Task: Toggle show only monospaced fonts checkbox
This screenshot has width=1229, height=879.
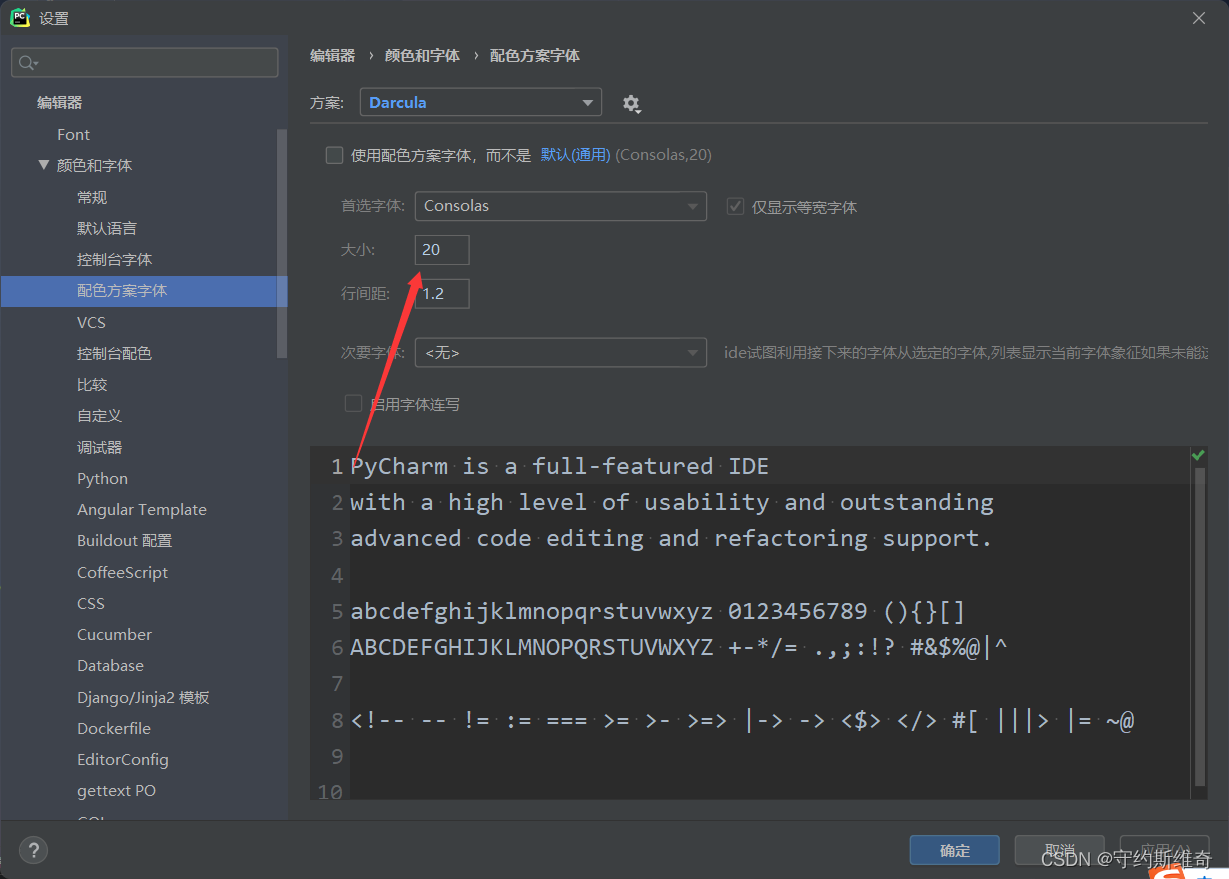Action: 735,207
